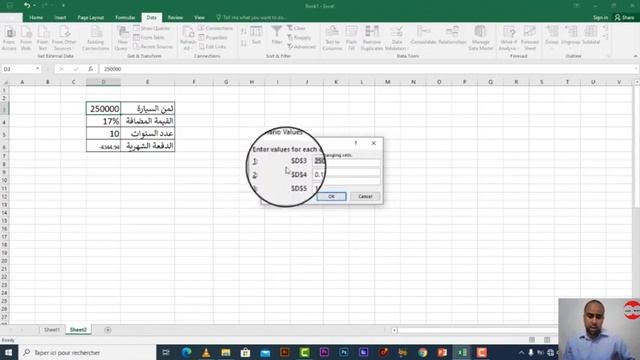Open the Insert ribbon tab
The height and width of the screenshot is (360, 640).
pyautogui.click(x=60, y=18)
